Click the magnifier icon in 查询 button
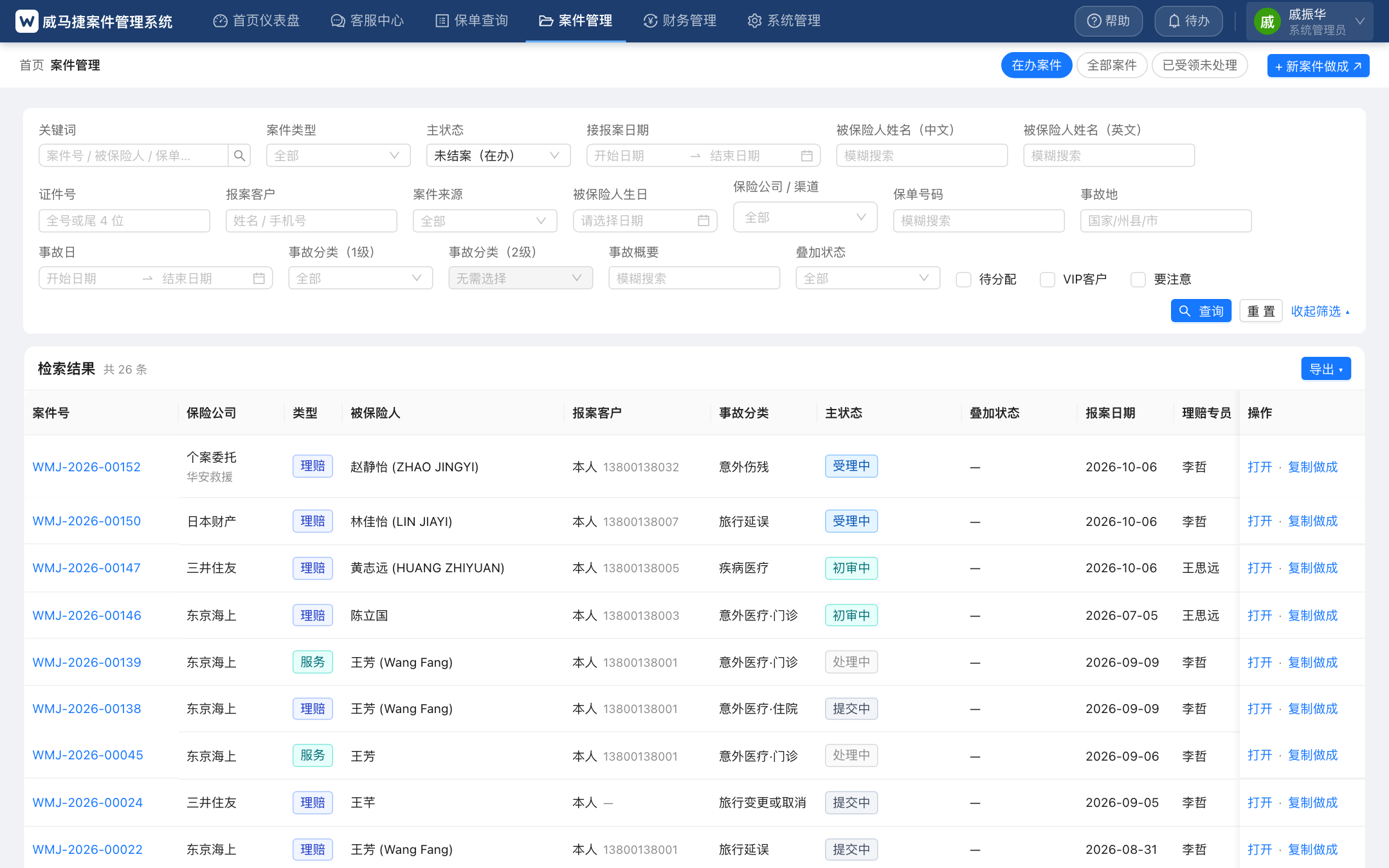Viewport: 1389px width, 868px height. click(1185, 311)
